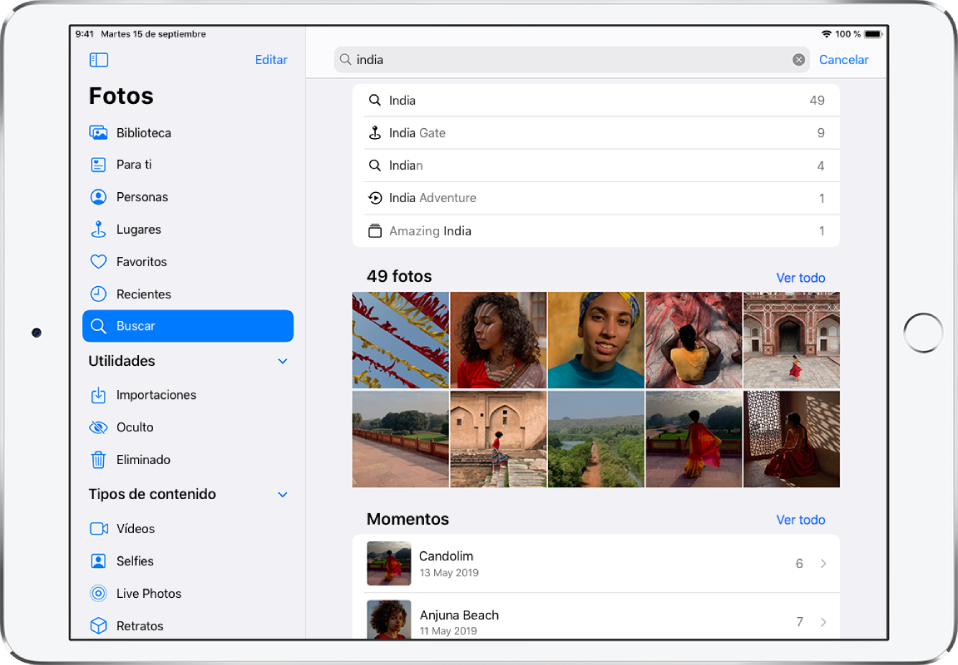
Task: Tap Ver todo next to 49 fotos
Action: [800, 278]
